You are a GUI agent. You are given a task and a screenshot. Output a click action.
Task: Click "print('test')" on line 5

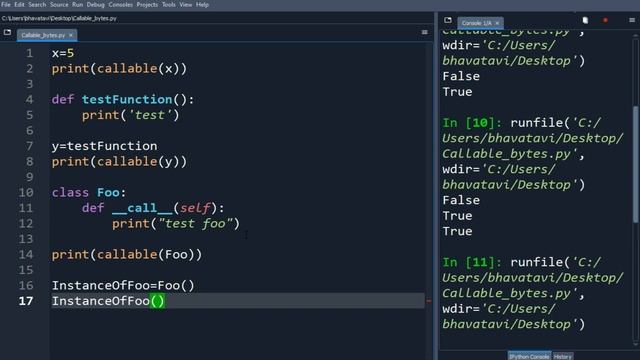tap(131, 116)
